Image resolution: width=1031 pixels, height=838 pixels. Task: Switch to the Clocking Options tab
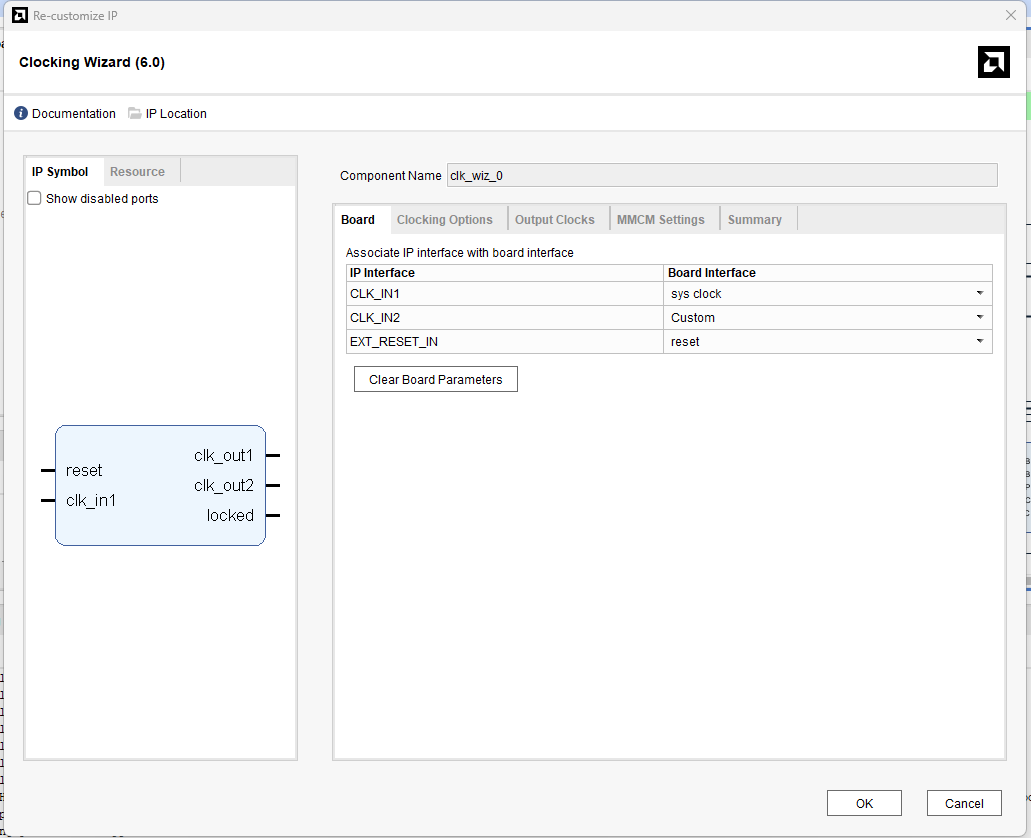click(x=444, y=220)
